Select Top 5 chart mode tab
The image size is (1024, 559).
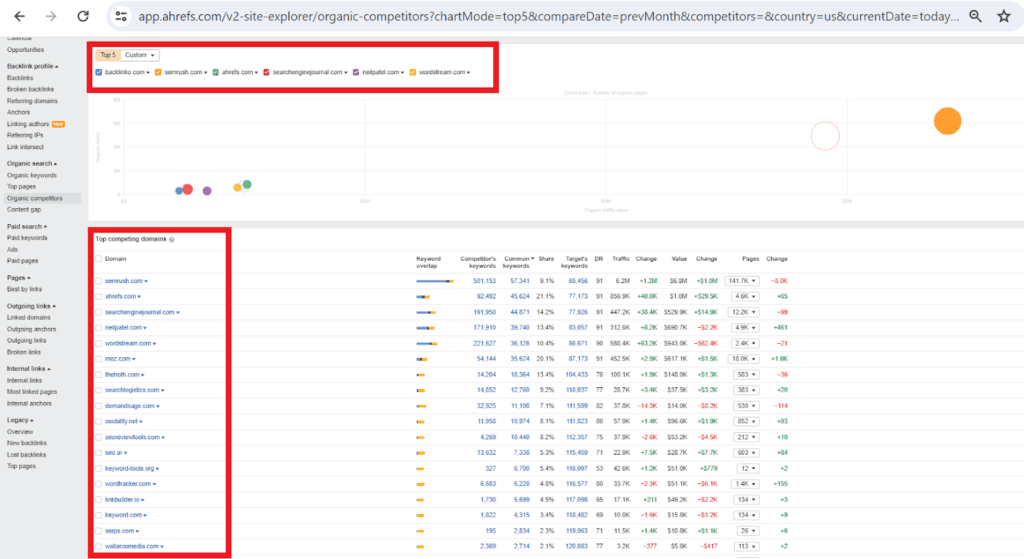pos(108,56)
